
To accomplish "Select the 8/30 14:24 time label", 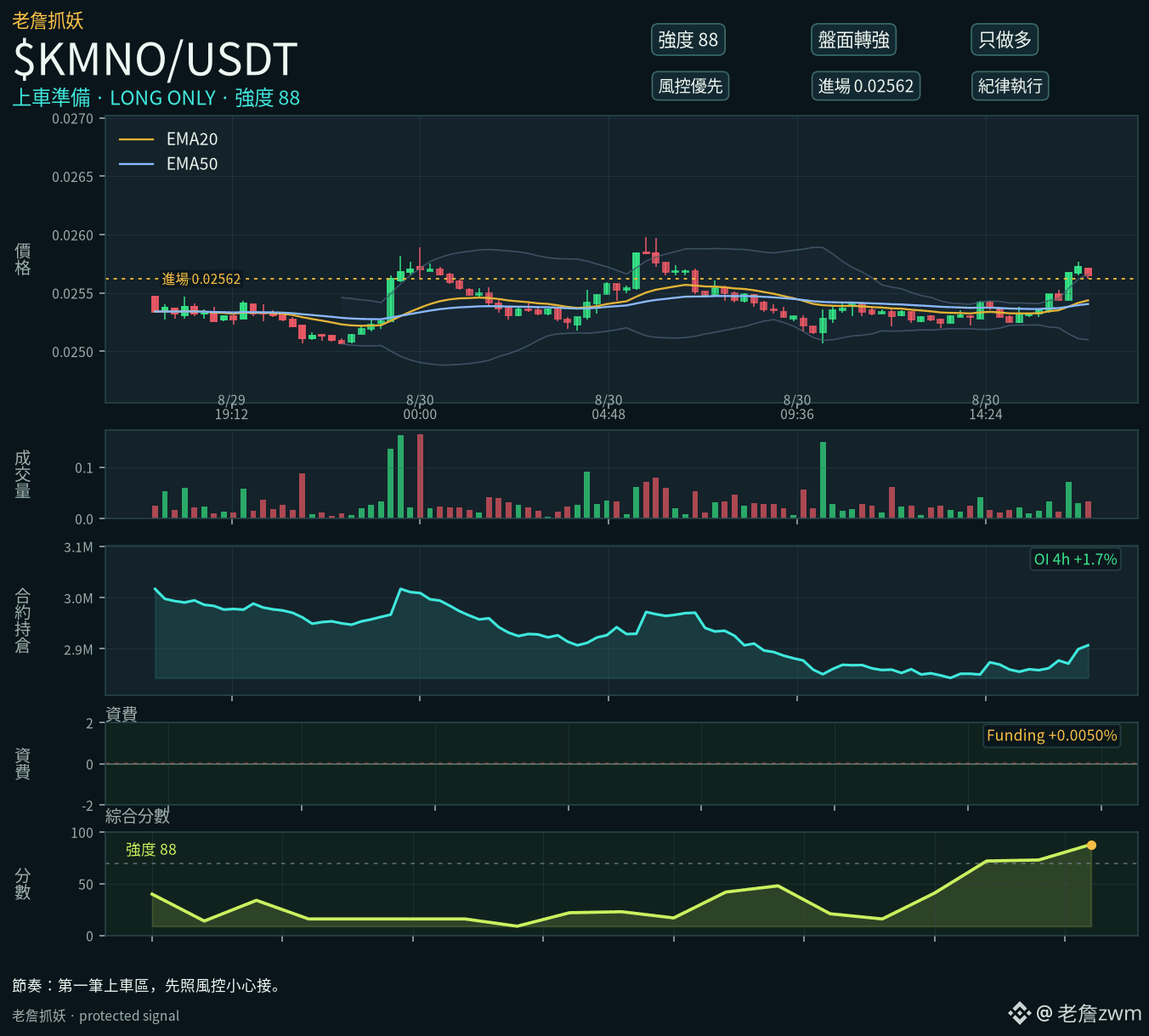I will coord(986,407).
